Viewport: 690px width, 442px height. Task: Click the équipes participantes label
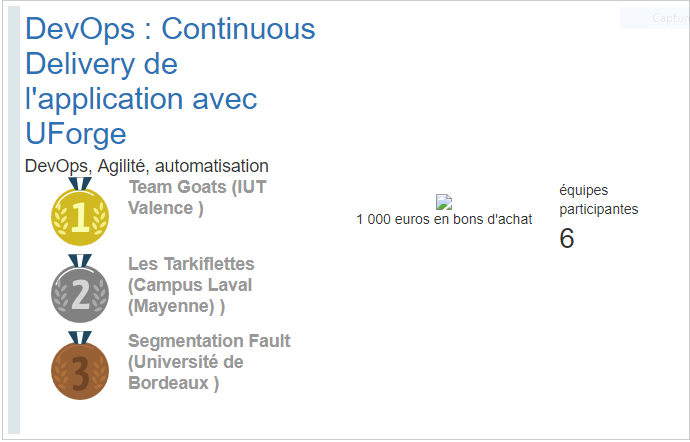(x=598, y=199)
